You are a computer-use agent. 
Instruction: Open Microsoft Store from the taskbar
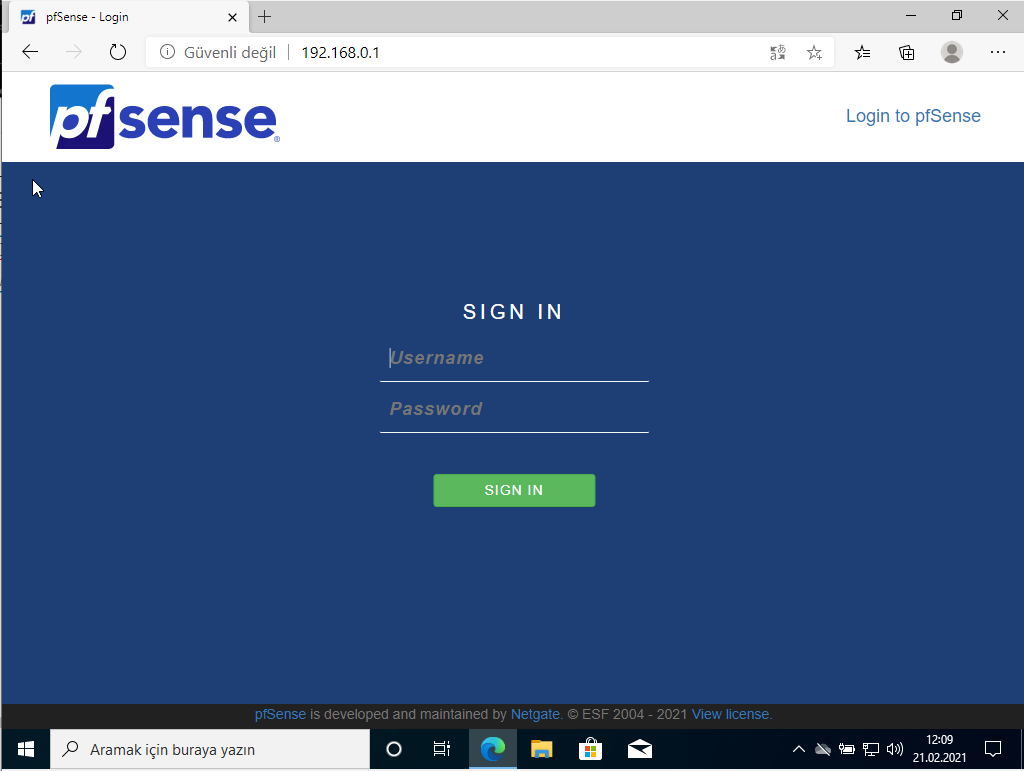[590, 749]
